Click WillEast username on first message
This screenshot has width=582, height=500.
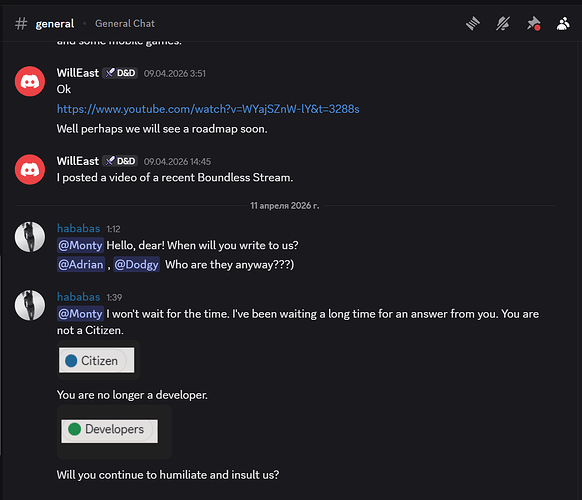tap(78, 73)
